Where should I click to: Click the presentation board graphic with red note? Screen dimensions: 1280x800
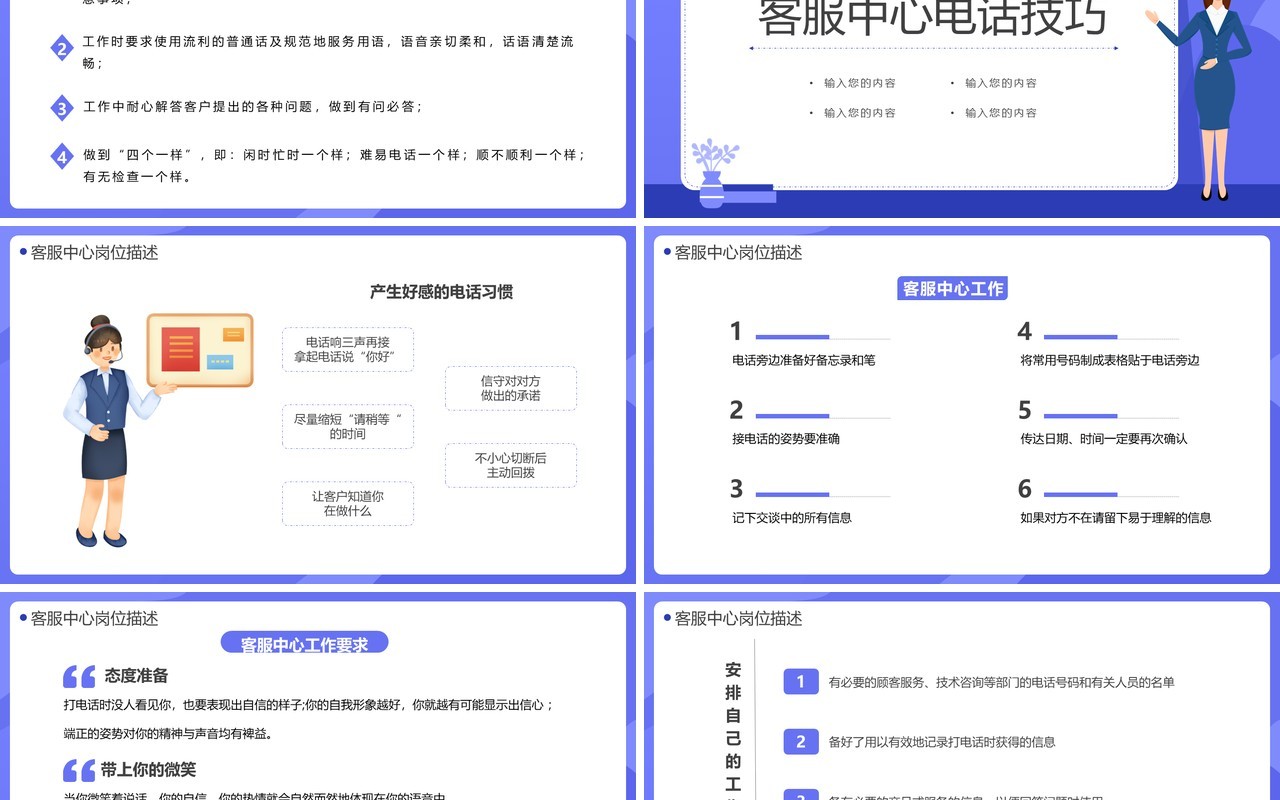tap(200, 350)
